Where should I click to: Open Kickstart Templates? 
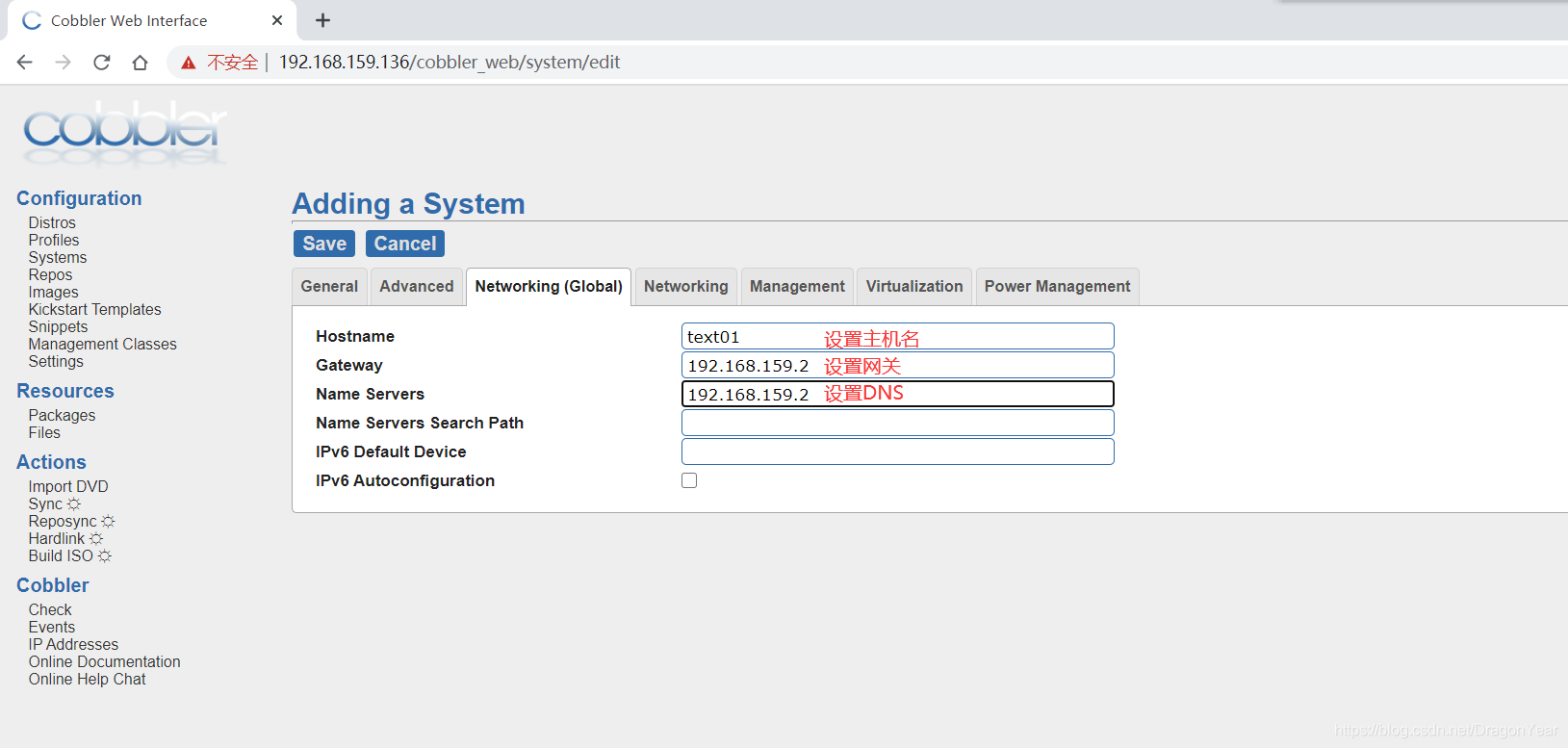pyautogui.click(x=94, y=310)
